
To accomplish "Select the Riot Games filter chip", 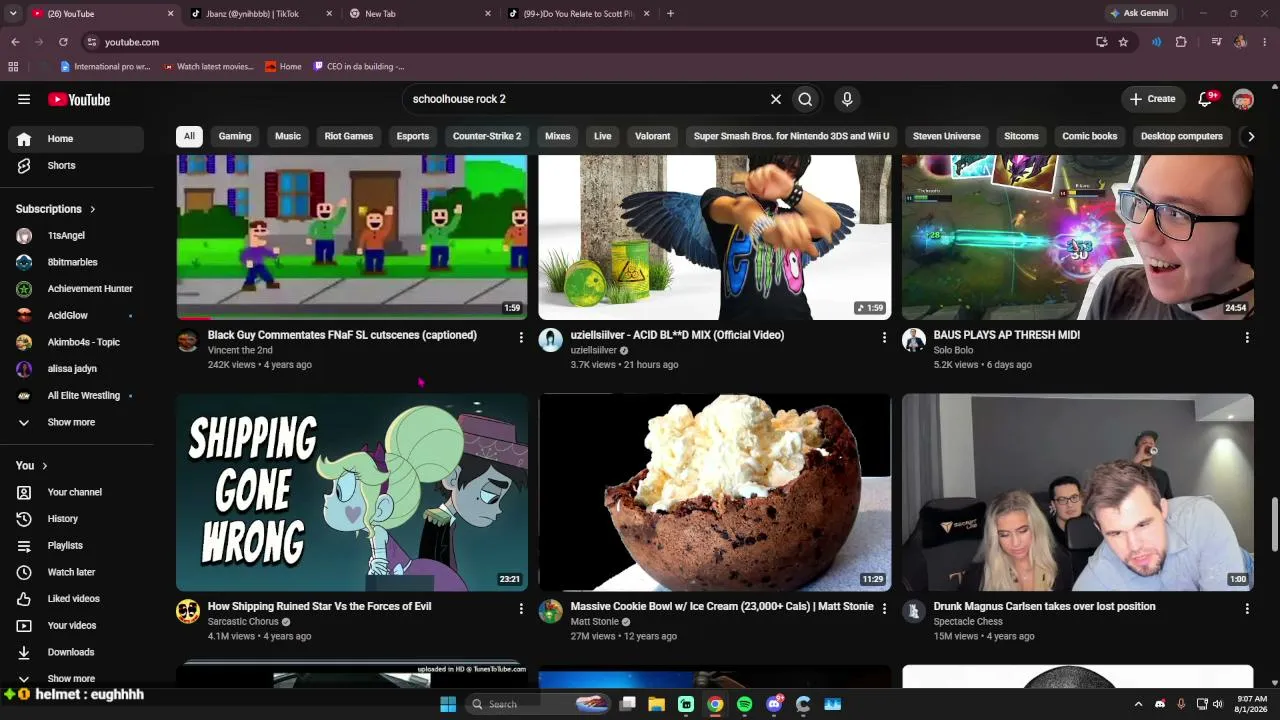I will pyautogui.click(x=349, y=136).
